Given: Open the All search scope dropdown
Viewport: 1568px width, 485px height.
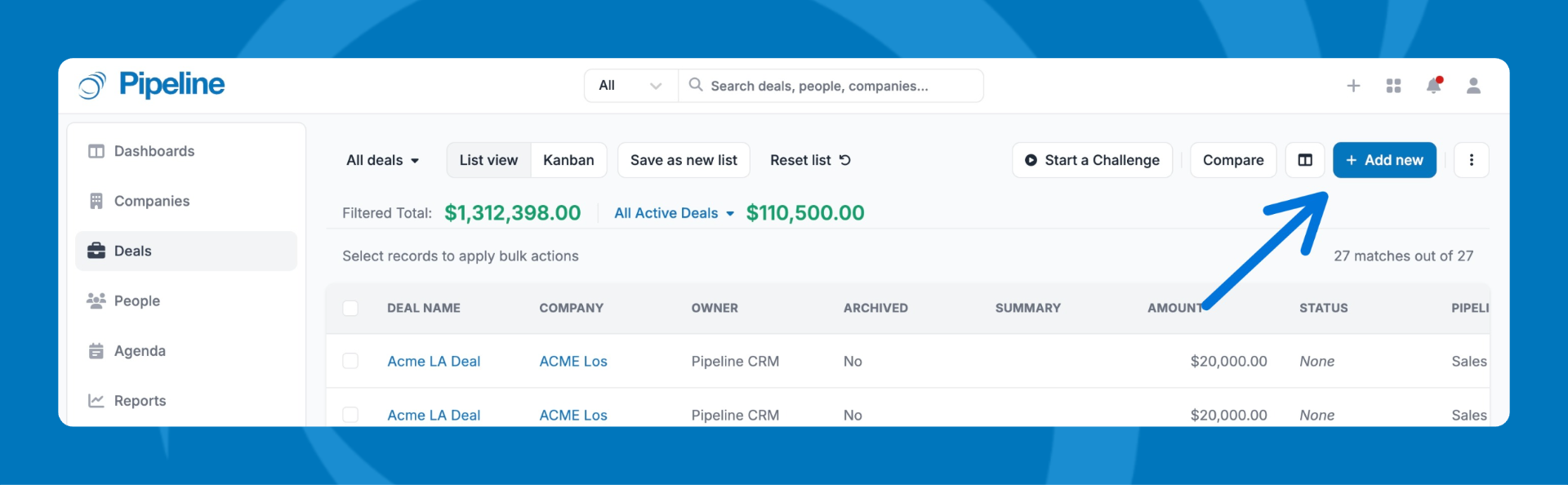Looking at the screenshot, I should (x=630, y=86).
